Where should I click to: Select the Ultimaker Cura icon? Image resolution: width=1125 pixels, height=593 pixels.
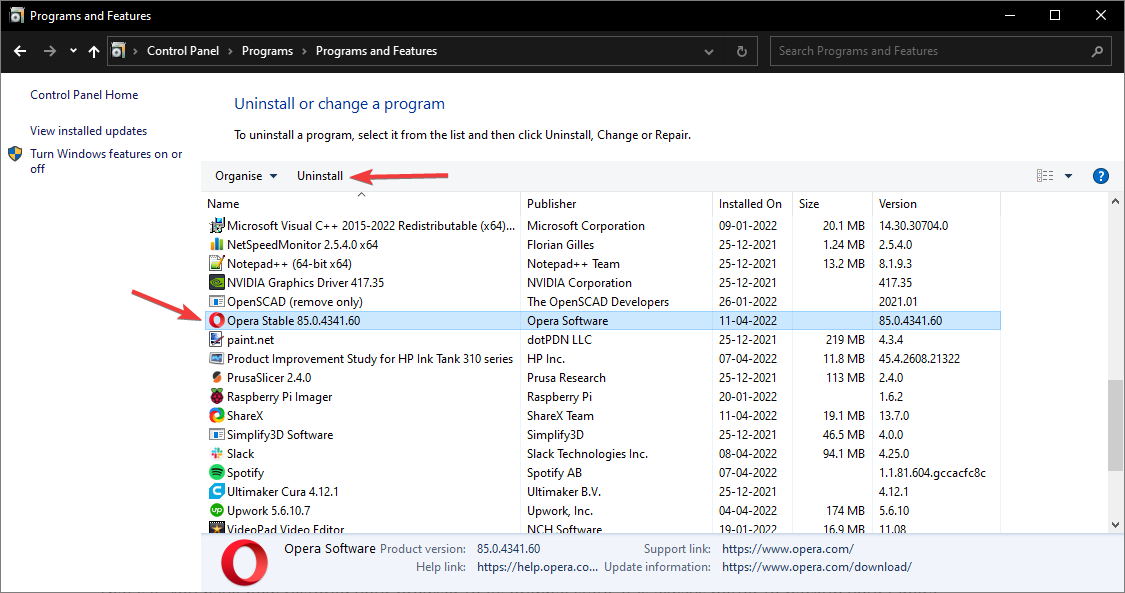click(x=217, y=491)
